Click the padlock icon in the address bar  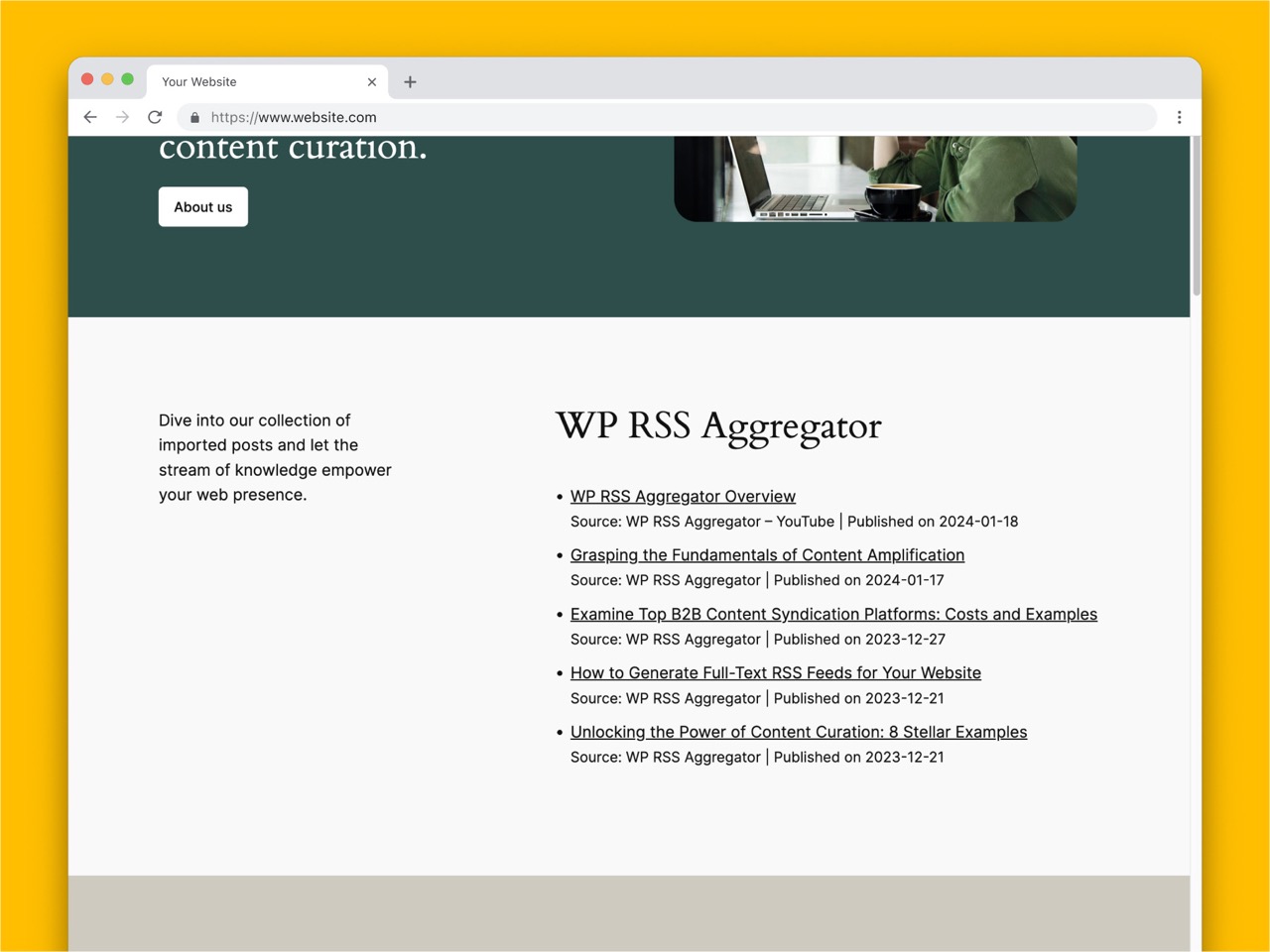[194, 117]
